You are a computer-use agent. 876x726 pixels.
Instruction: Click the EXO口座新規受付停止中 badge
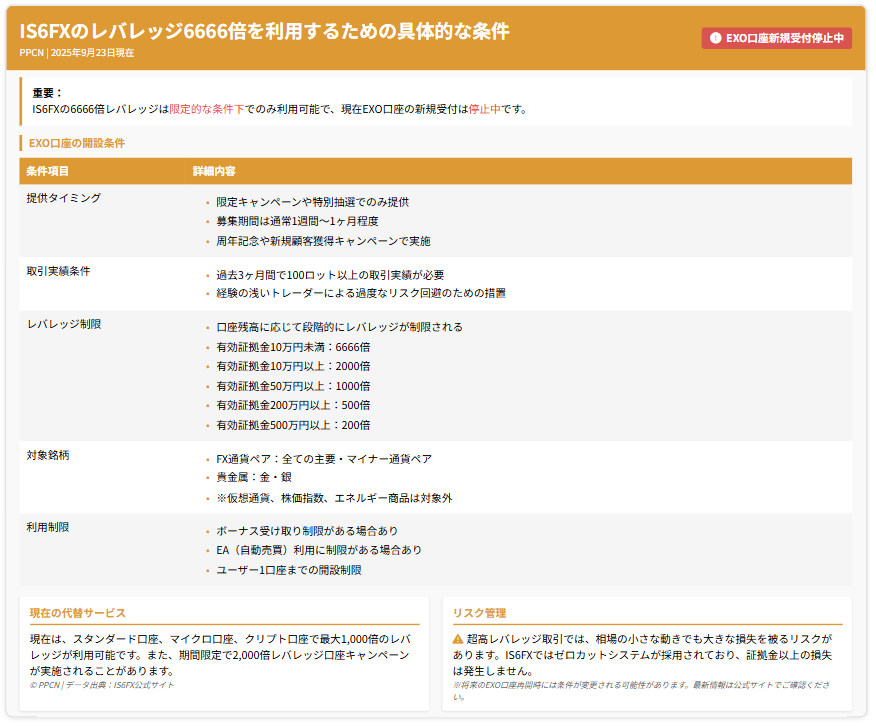click(x=776, y=38)
